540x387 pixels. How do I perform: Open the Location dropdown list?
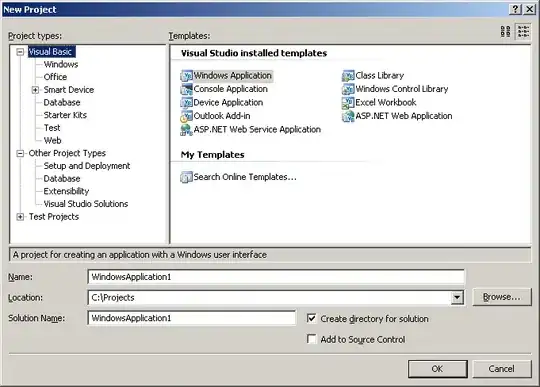[x=457, y=297]
